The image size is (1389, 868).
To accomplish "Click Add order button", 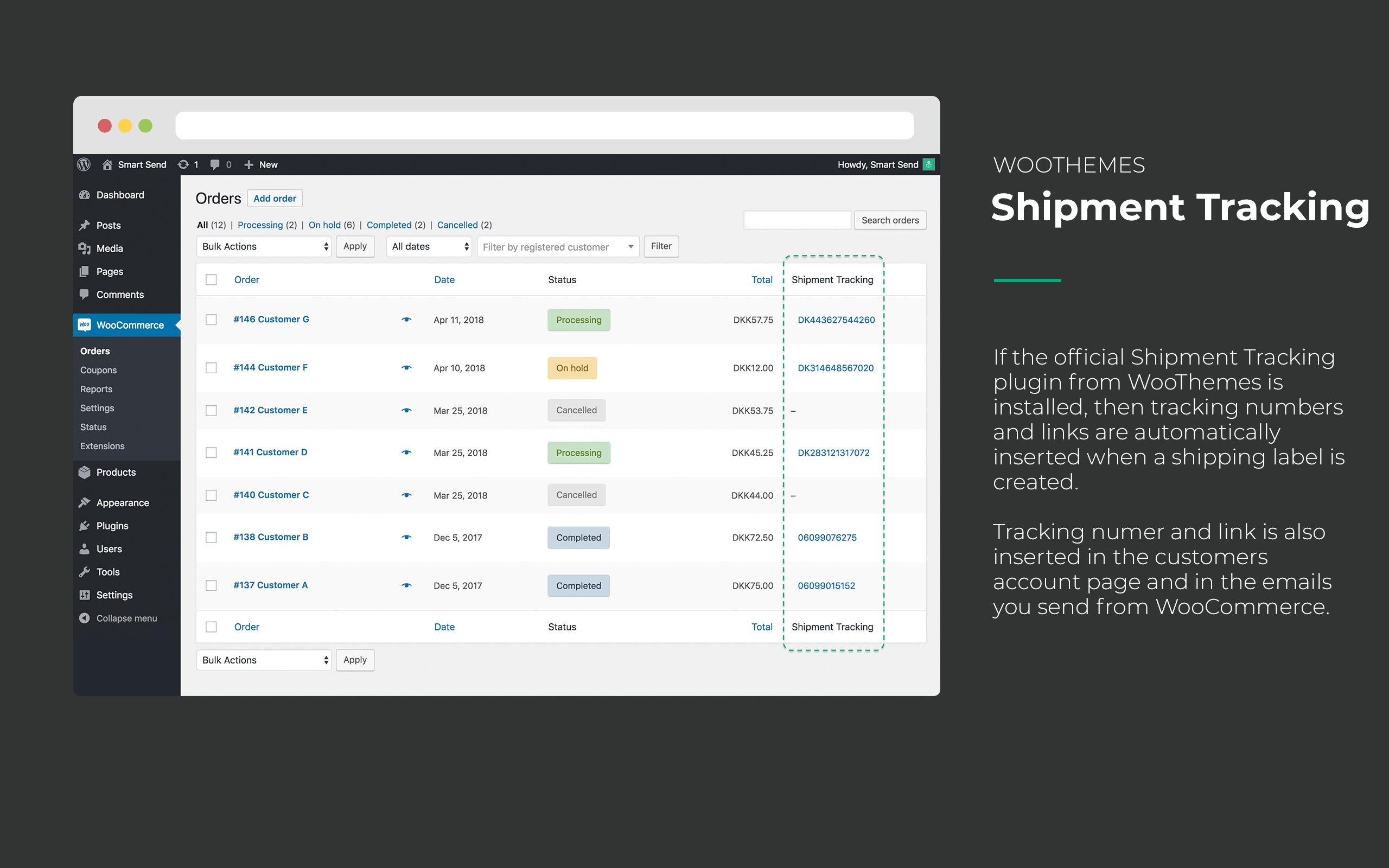I will tap(275, 198).
